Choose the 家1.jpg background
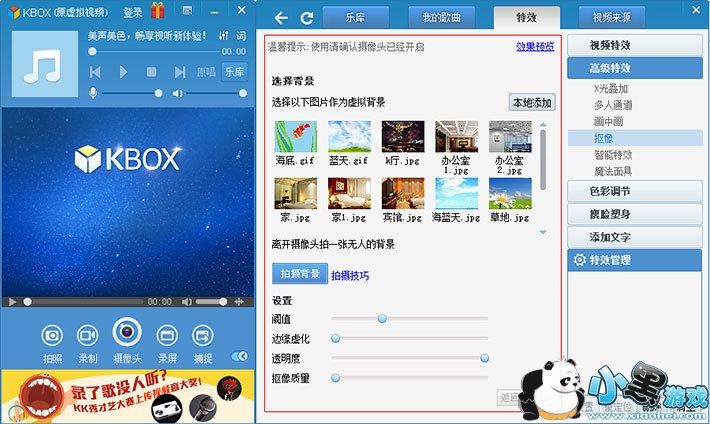The height and width of the screenshot is (424, 710). (x=349, y=193)
